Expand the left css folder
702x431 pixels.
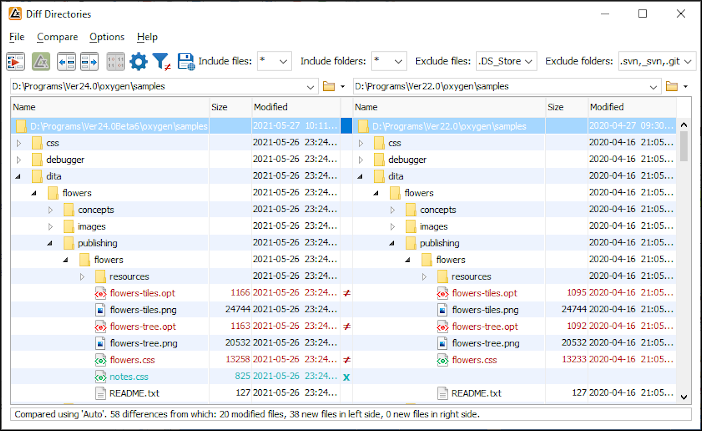19,143
